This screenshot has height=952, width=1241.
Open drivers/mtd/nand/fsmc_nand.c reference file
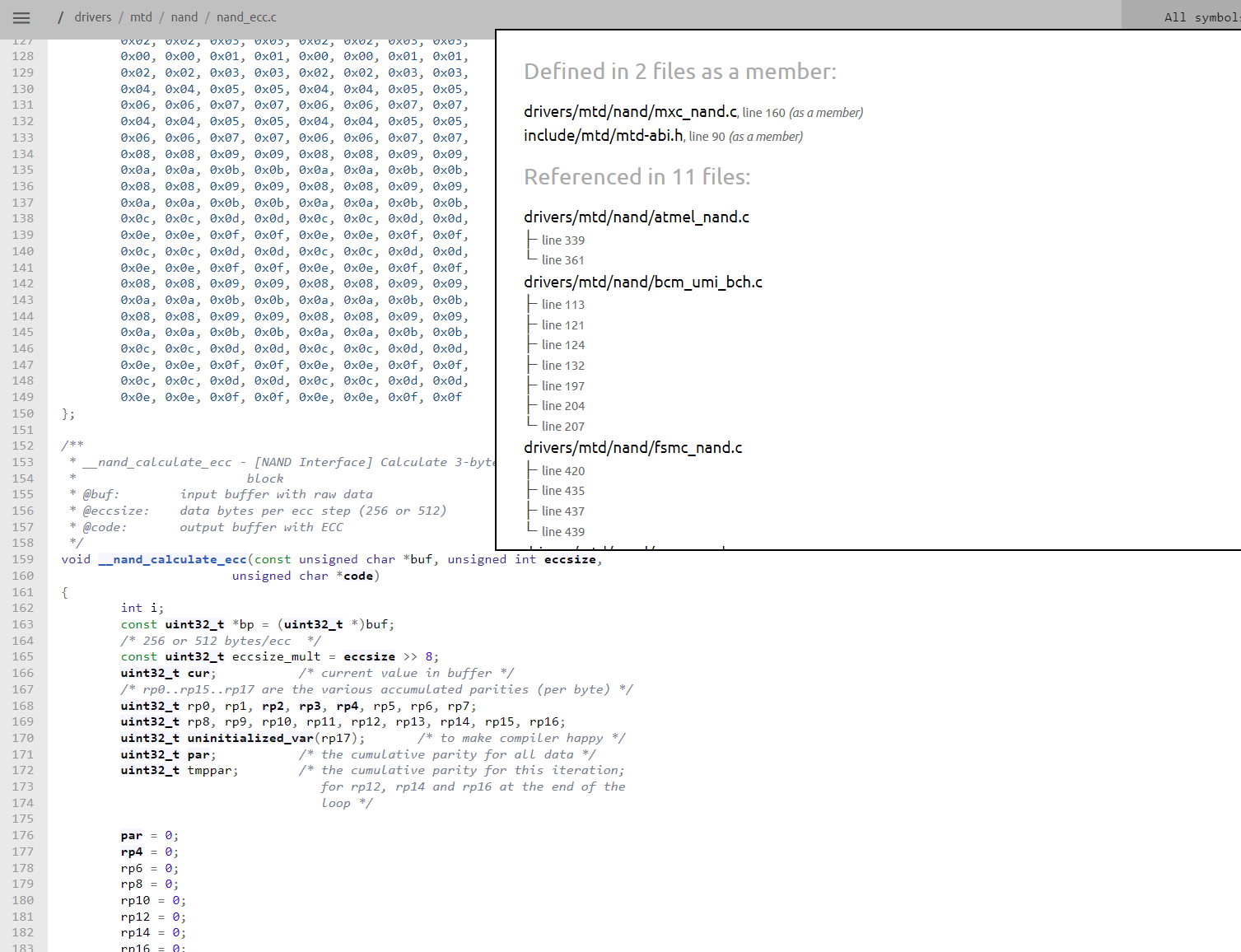(633, 447)
